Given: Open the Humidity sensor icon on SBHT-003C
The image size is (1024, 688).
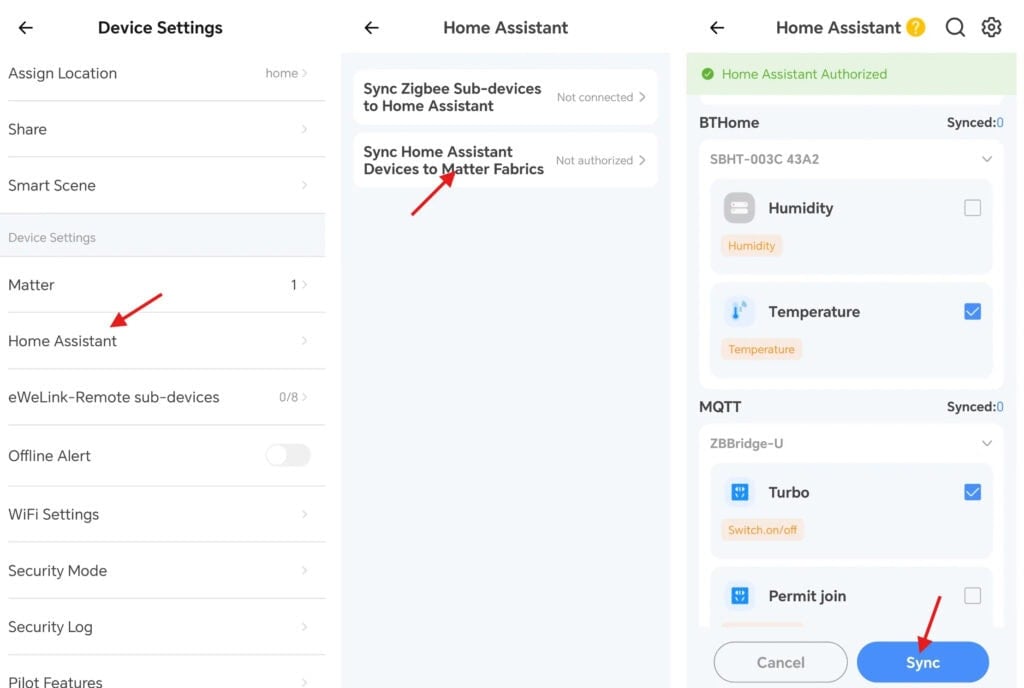Looking at the screenshot, I should [x=737, y=207].
